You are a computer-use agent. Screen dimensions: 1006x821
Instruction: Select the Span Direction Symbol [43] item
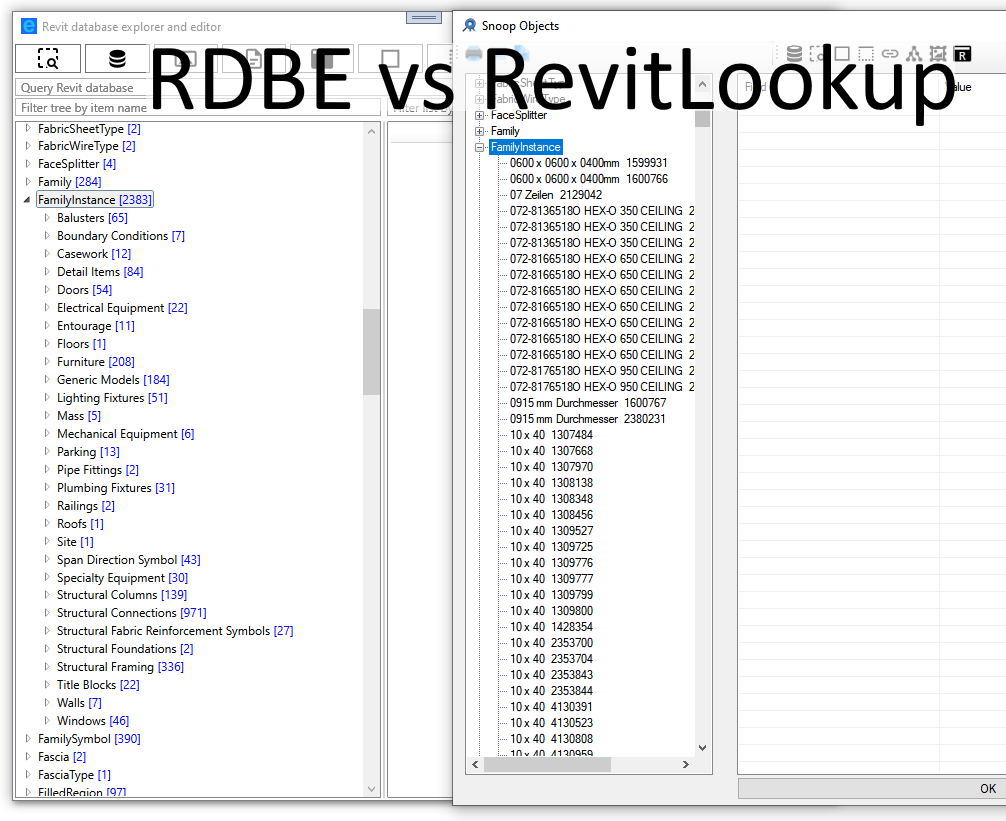(128, 559)
